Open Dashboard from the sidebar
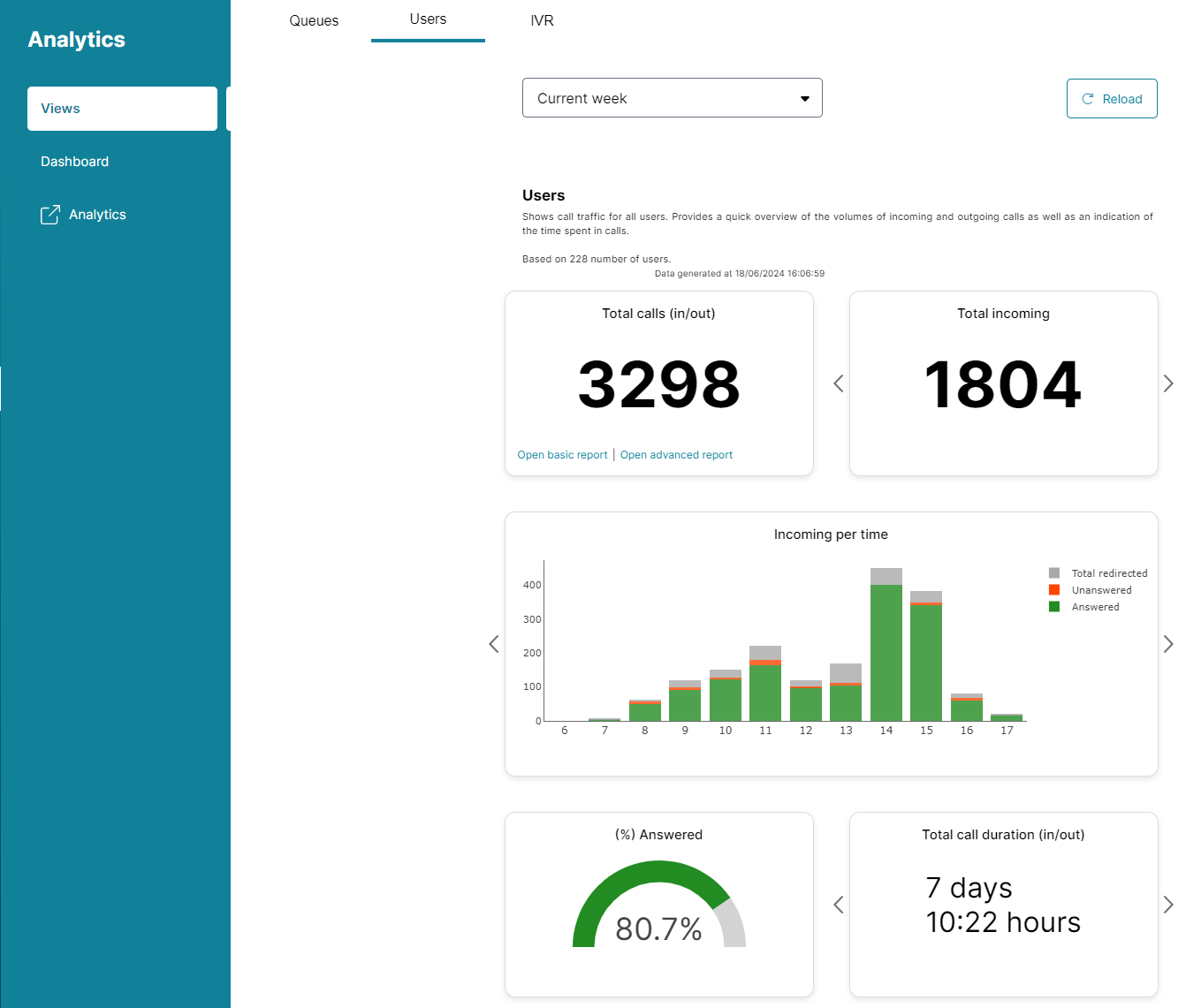This screenshot has width=1186, height=1008. [75, 162]
